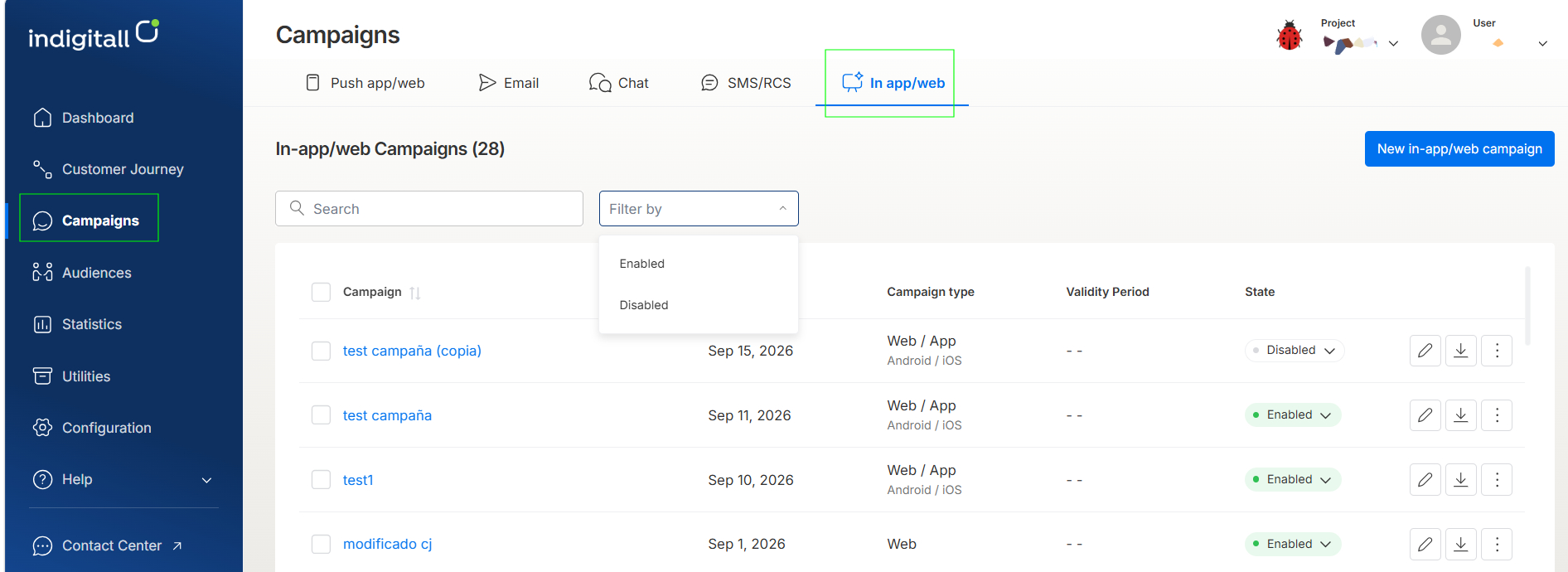Check the test campaña (copia) row checkbox
The width and height of the screenshot is (1568, 572).
point(321,351)
